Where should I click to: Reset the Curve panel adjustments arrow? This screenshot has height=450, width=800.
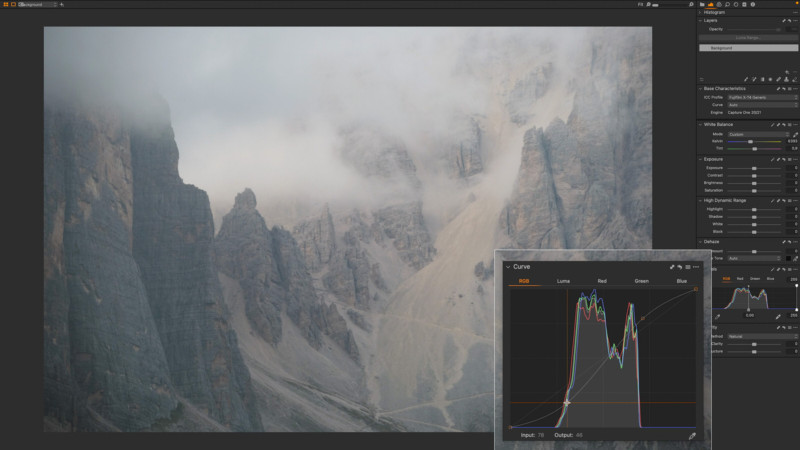click(680, 267)
